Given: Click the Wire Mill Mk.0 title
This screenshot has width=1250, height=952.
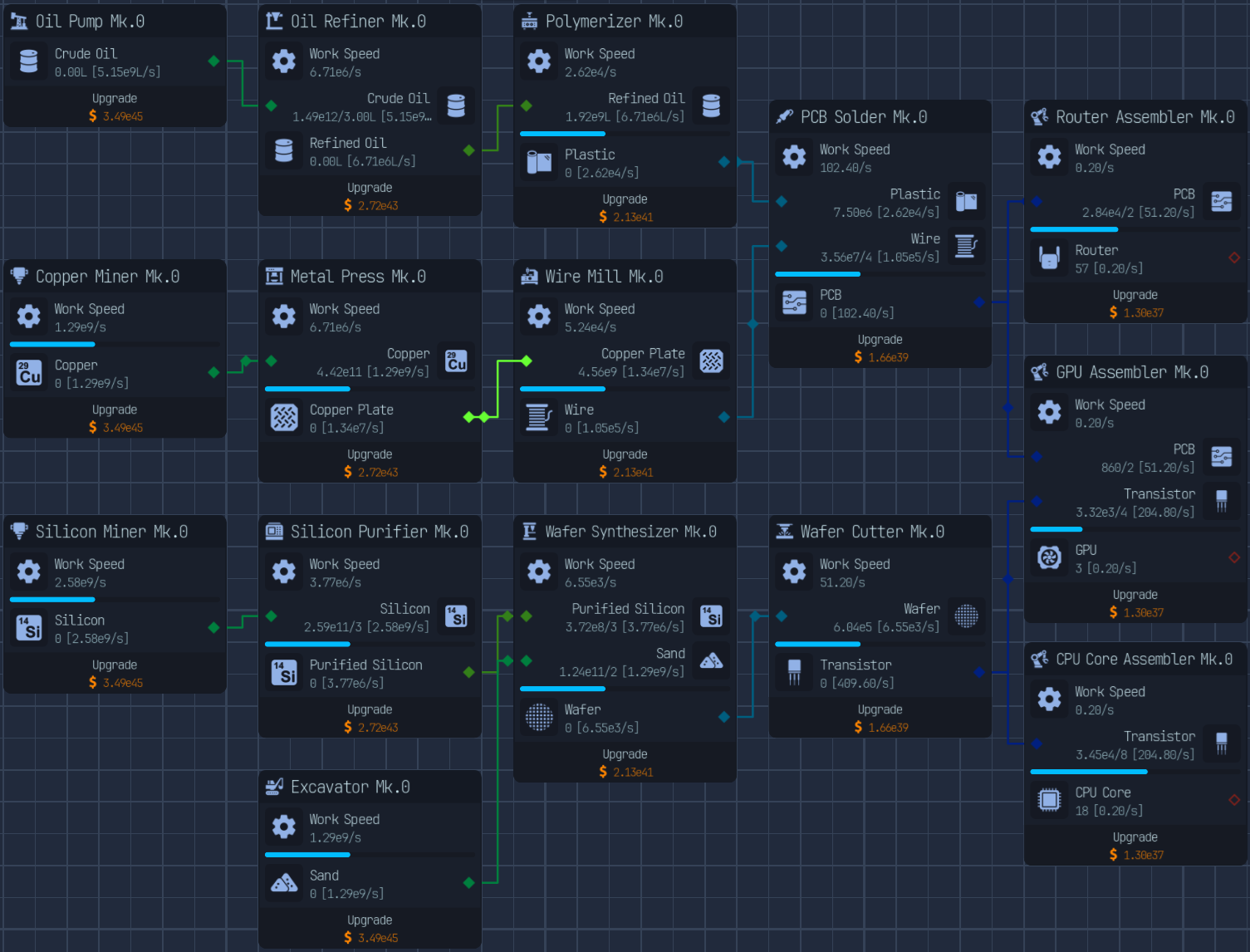Looking at the screenshot, I should coord(604,277).
